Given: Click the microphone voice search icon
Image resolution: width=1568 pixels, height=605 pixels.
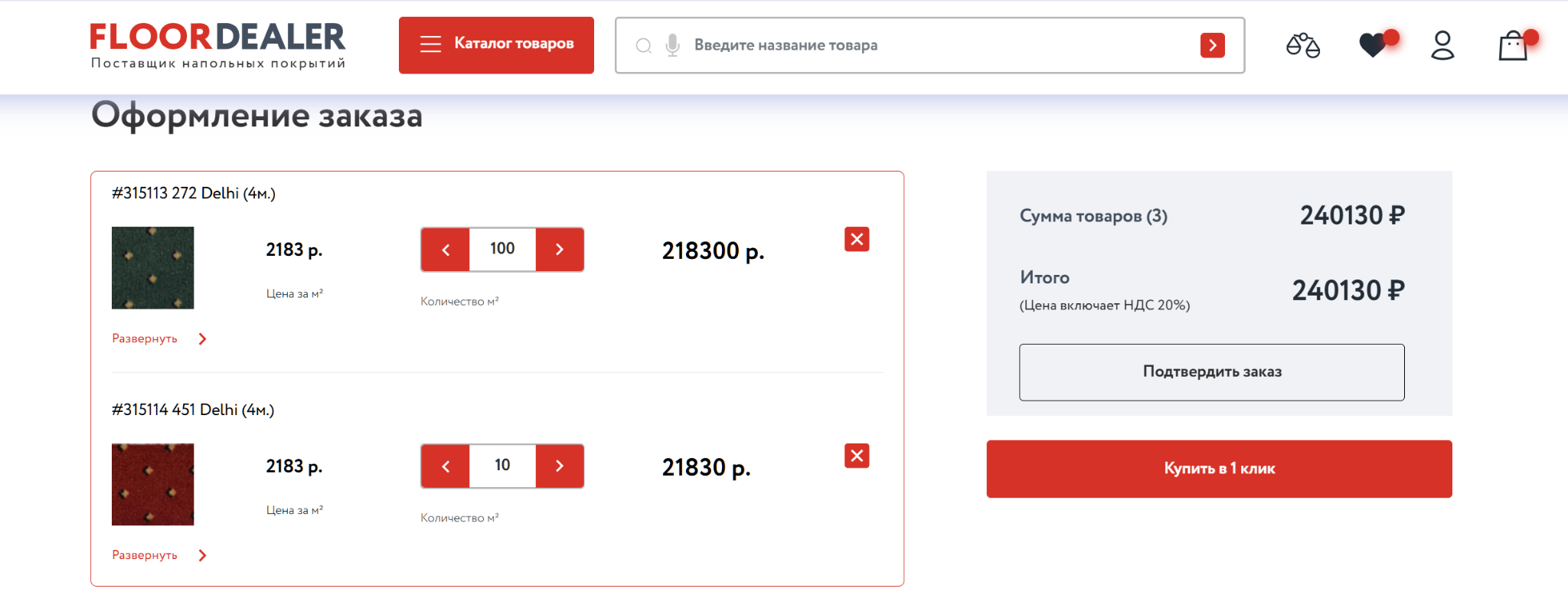Looking at the screenshot, I should [x=672, y=45].
